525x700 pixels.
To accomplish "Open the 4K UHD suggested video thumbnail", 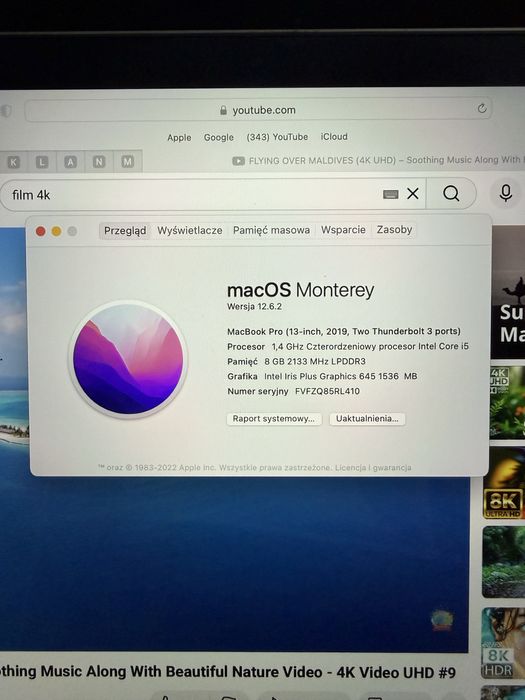I will (507, 402).
